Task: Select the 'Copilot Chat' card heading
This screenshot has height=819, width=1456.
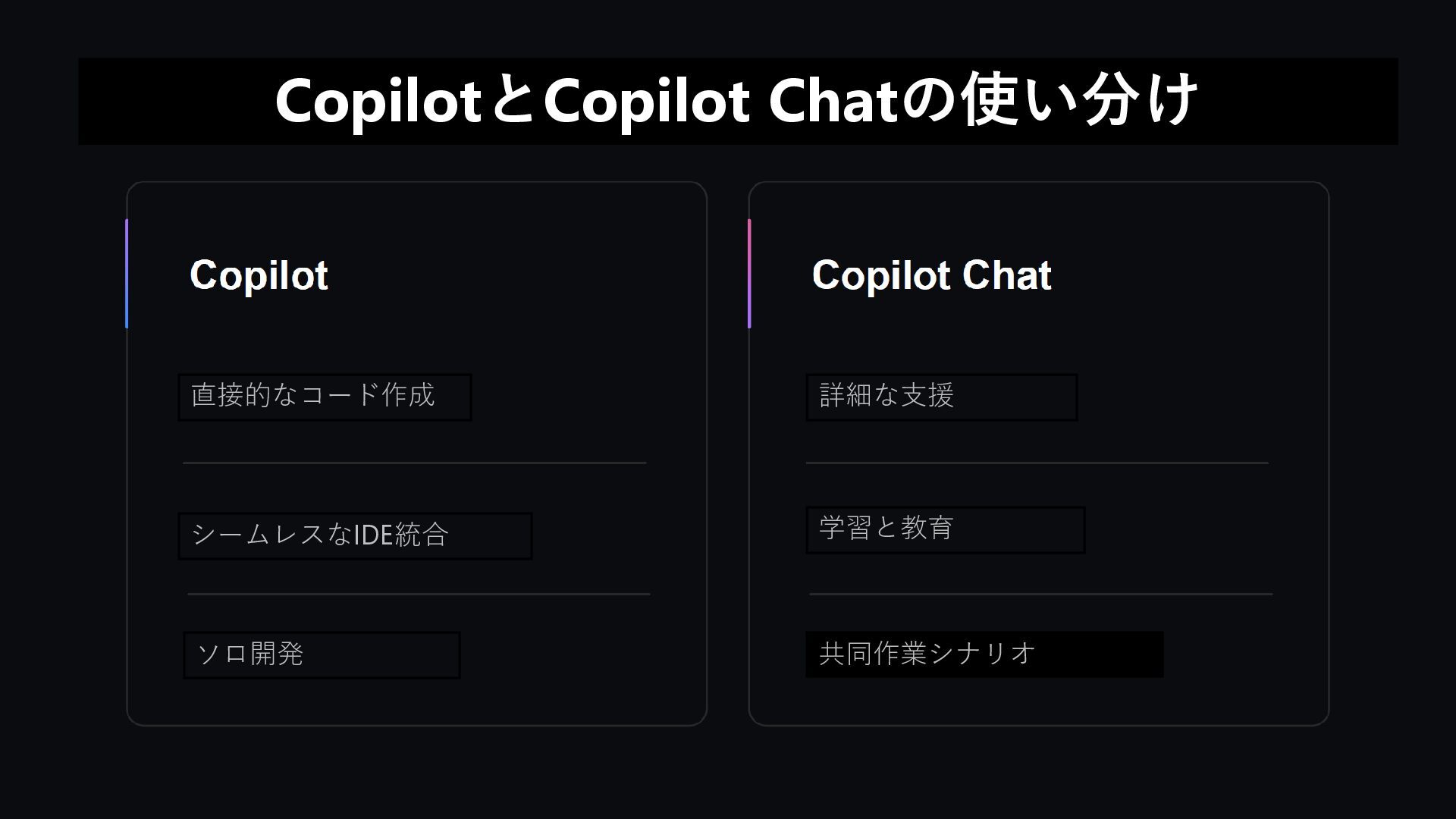Action: (x=931, y=275)
